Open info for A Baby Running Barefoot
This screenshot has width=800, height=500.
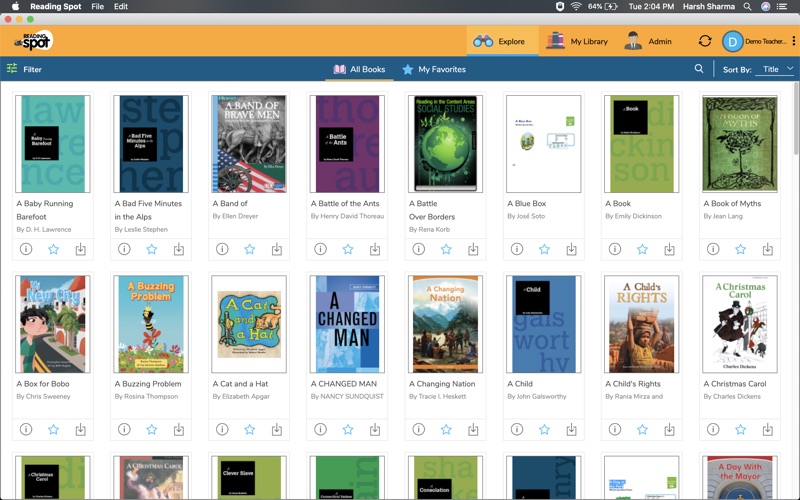pos(26,249)
